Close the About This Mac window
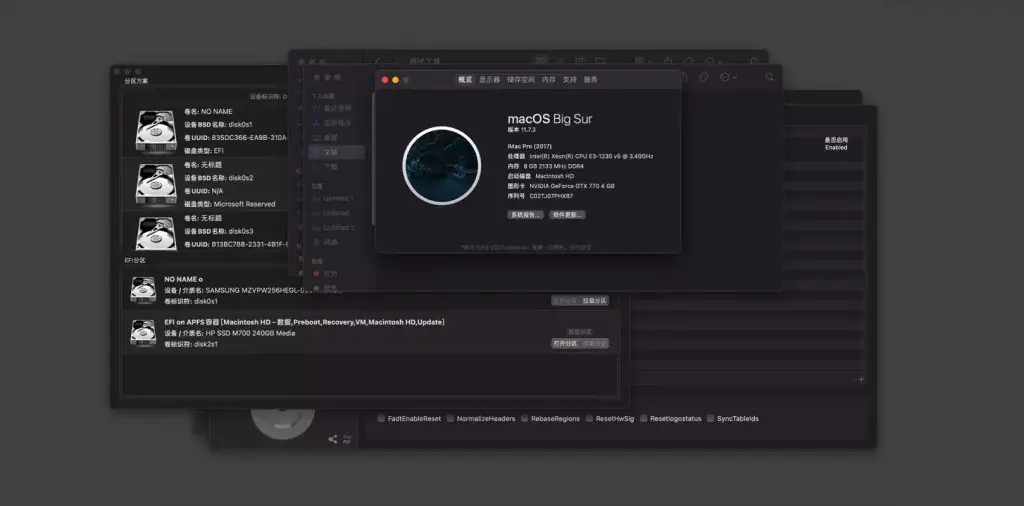 [x=385, y=80]
